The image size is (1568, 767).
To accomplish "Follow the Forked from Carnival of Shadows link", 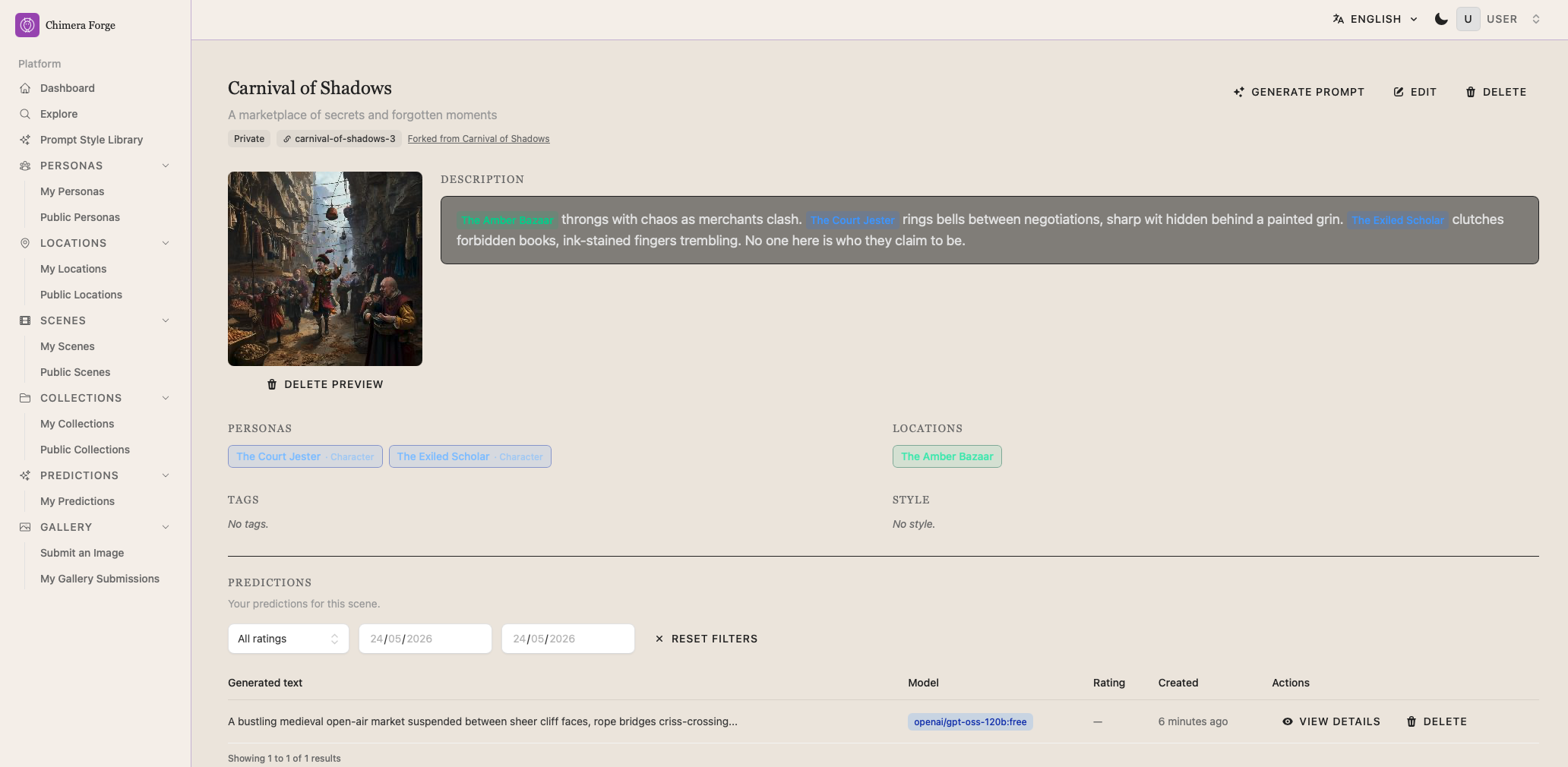I will coord(479,139).
